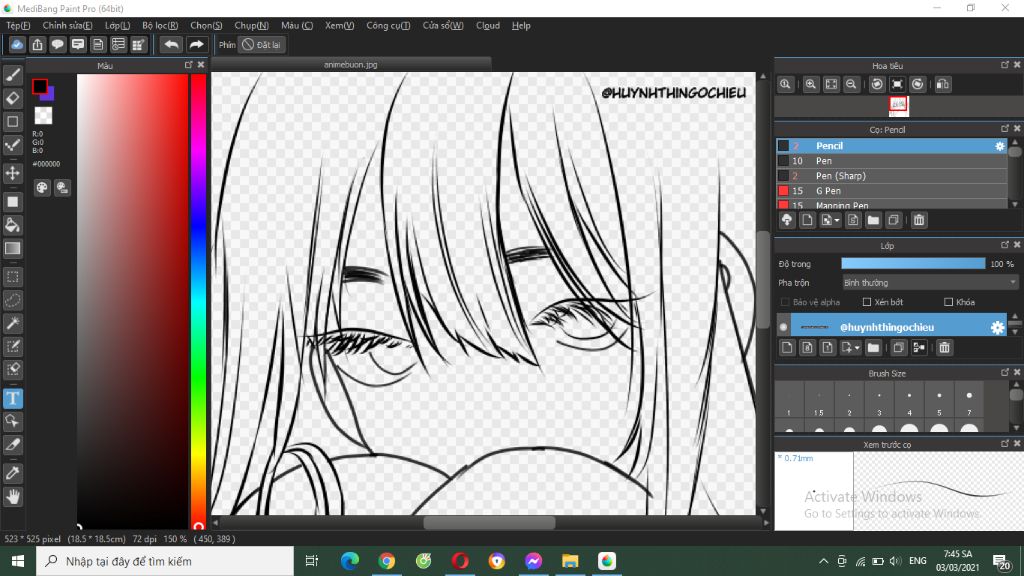Select the Gradient tool
This screenshot has width=1024, height=576.
pyautogui.click(x=12, y=248)
